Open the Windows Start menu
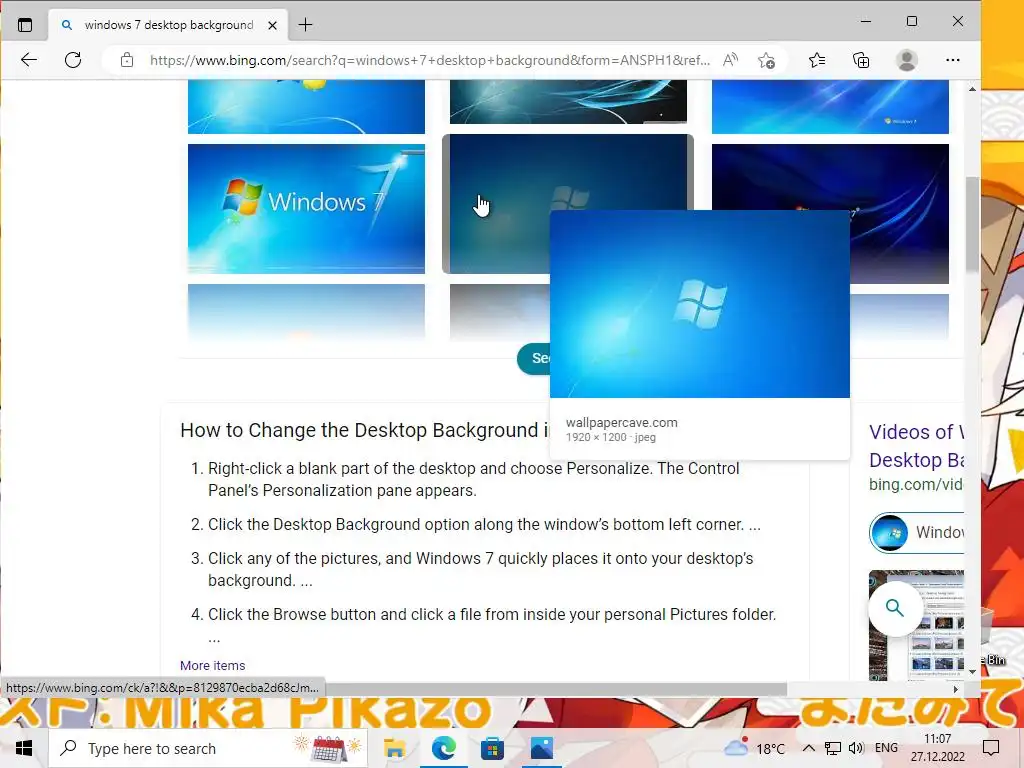 pyautogui.click(x=24, y=748)
